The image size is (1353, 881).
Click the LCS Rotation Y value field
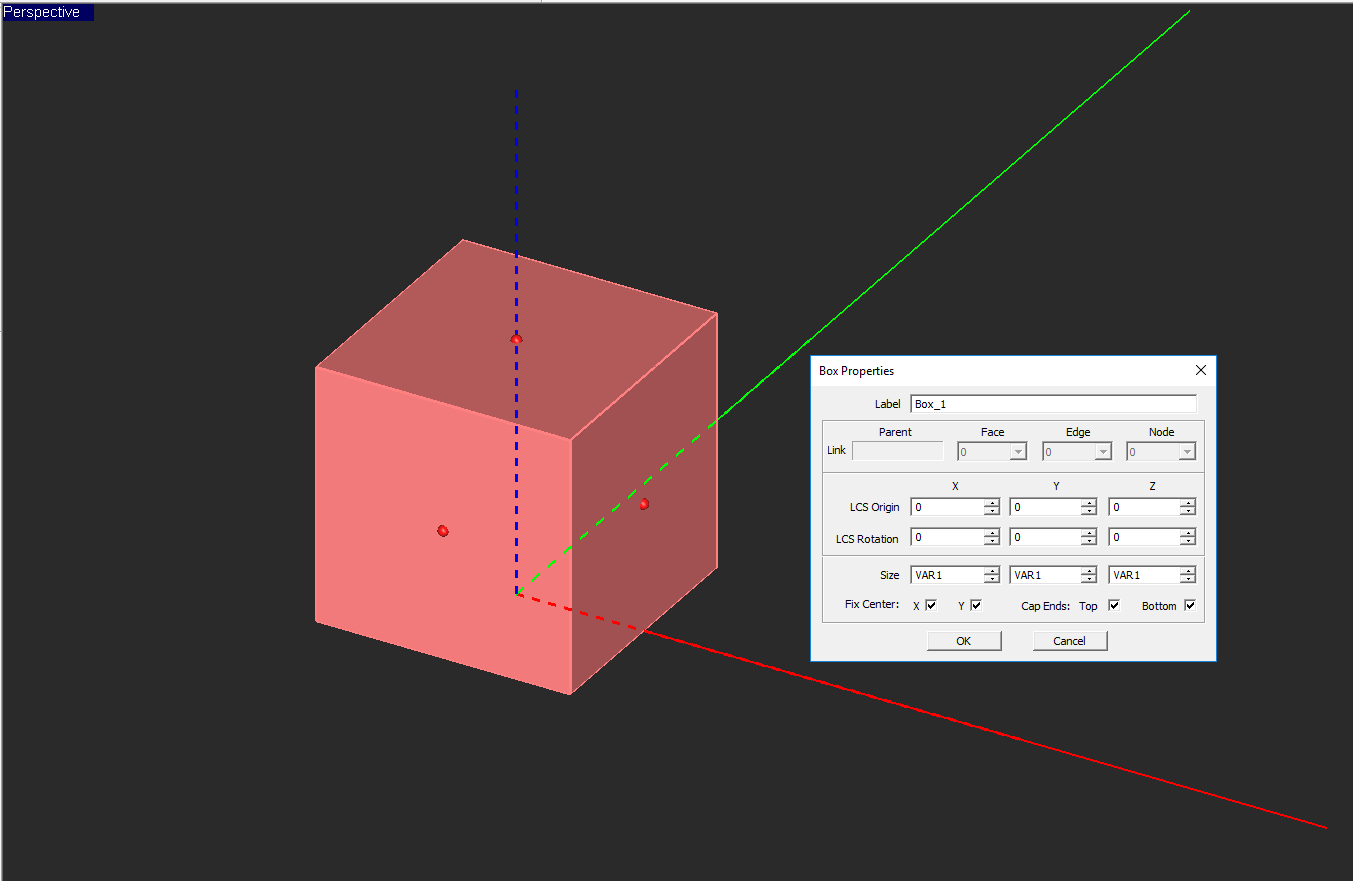pos(1044,538)
